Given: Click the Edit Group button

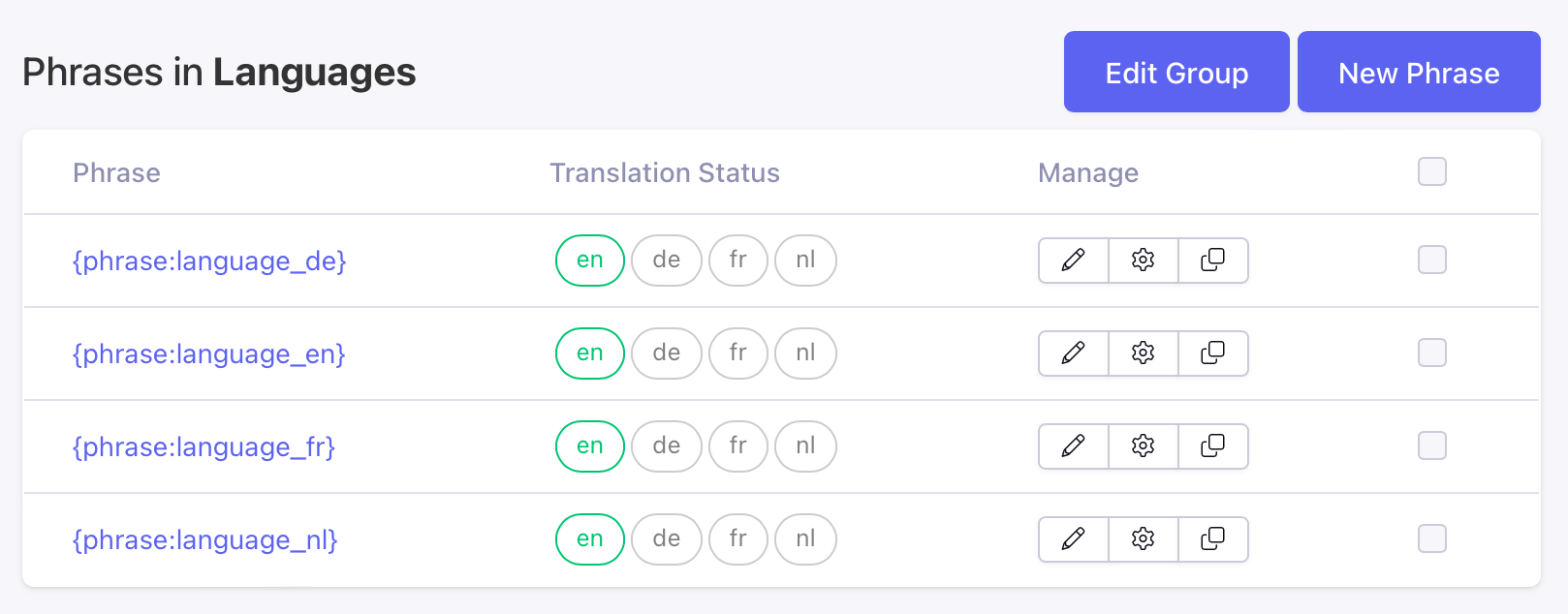Looking at the screenshot, I should coord(1176,72).
